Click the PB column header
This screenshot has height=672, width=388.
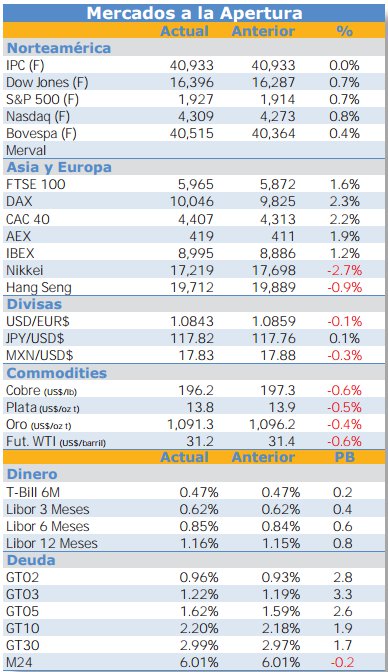(x=344, y=457)
